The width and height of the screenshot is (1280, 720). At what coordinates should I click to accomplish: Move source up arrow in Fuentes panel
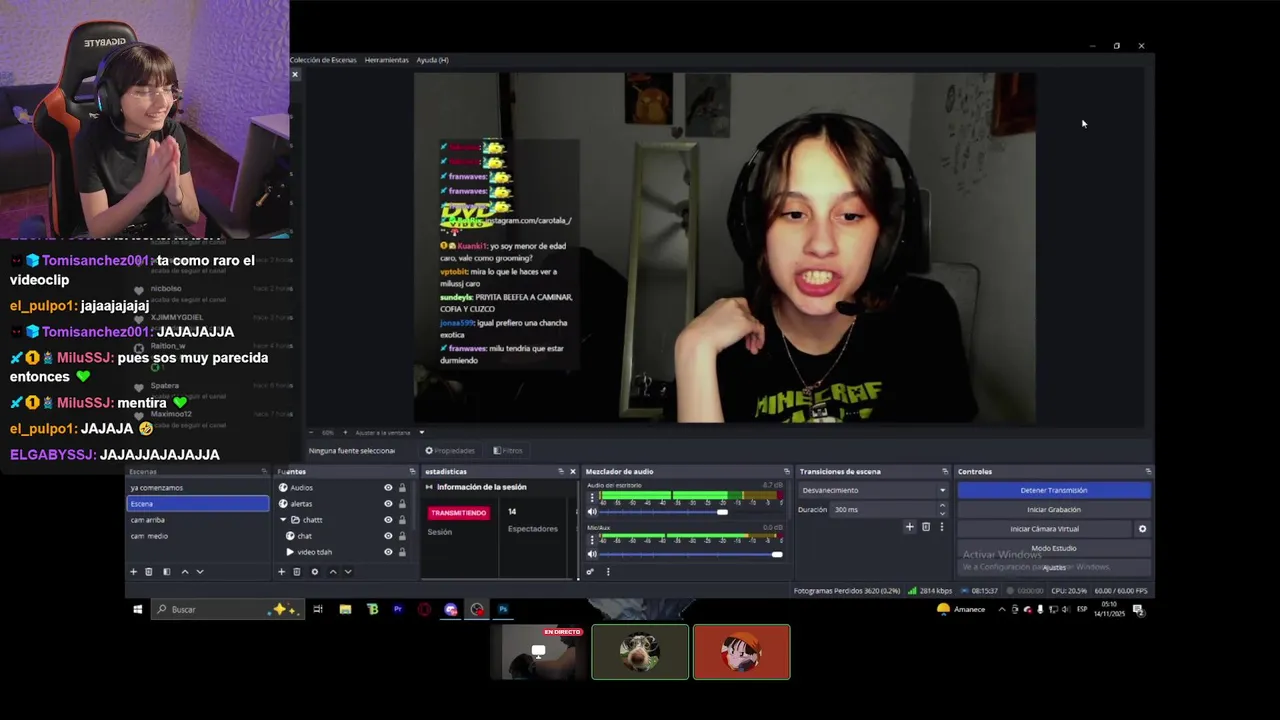(x=333, y=572)
